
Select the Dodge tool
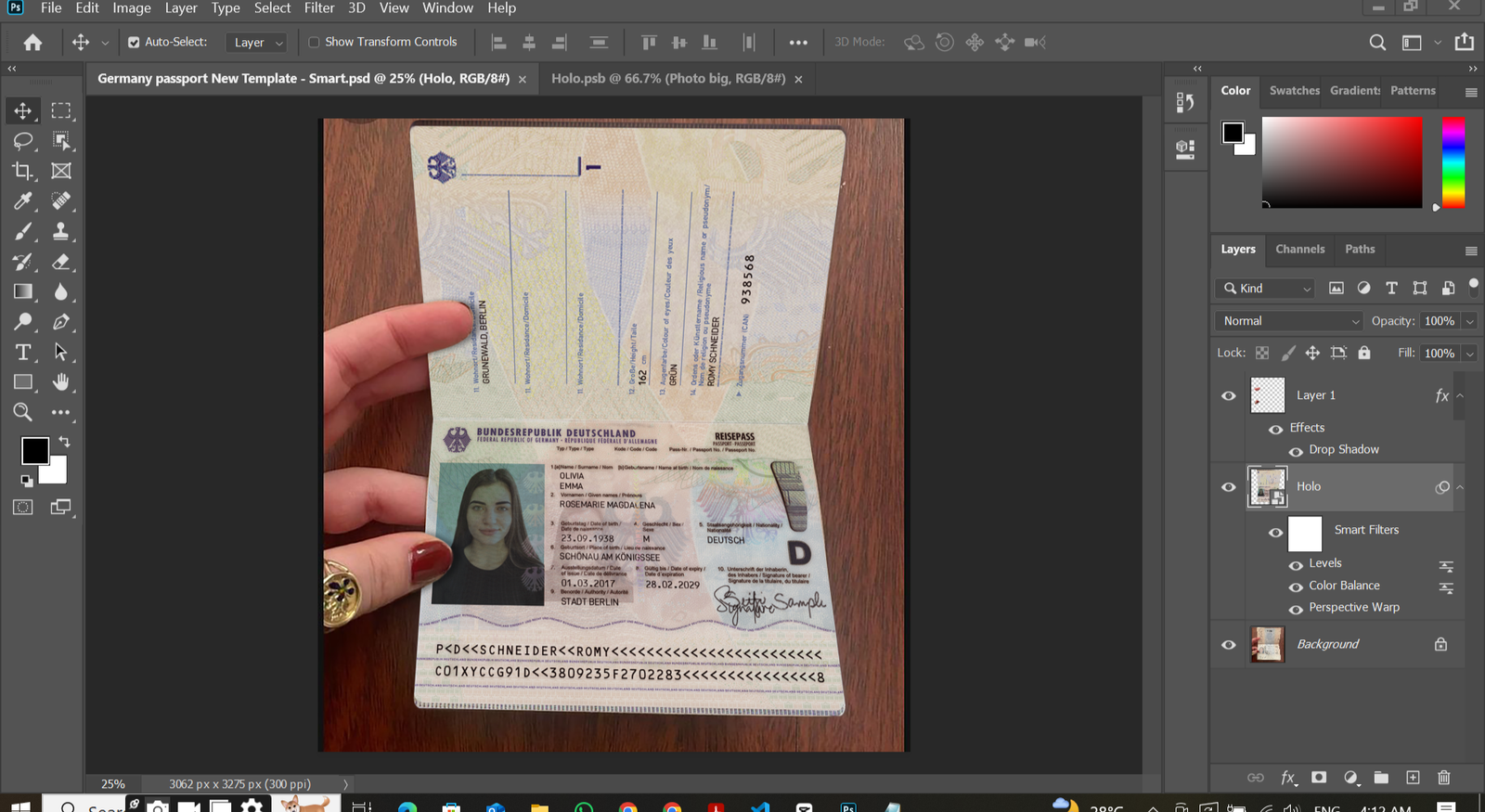click(x=23, y=322)
